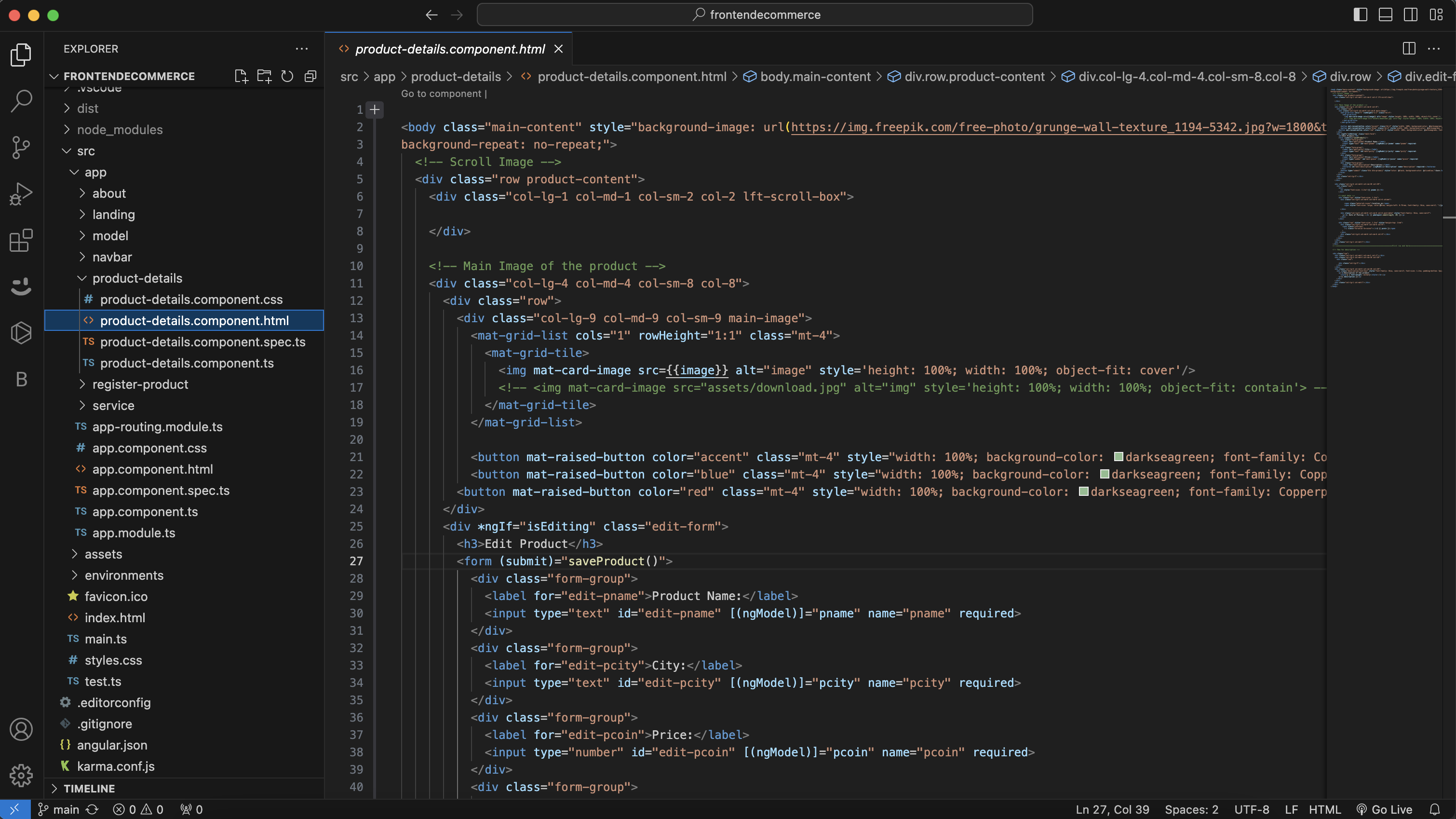Viewport: 1456px width, 819px height.
Task: Collapse the product-details folder
Action: [x=137, y=278]
